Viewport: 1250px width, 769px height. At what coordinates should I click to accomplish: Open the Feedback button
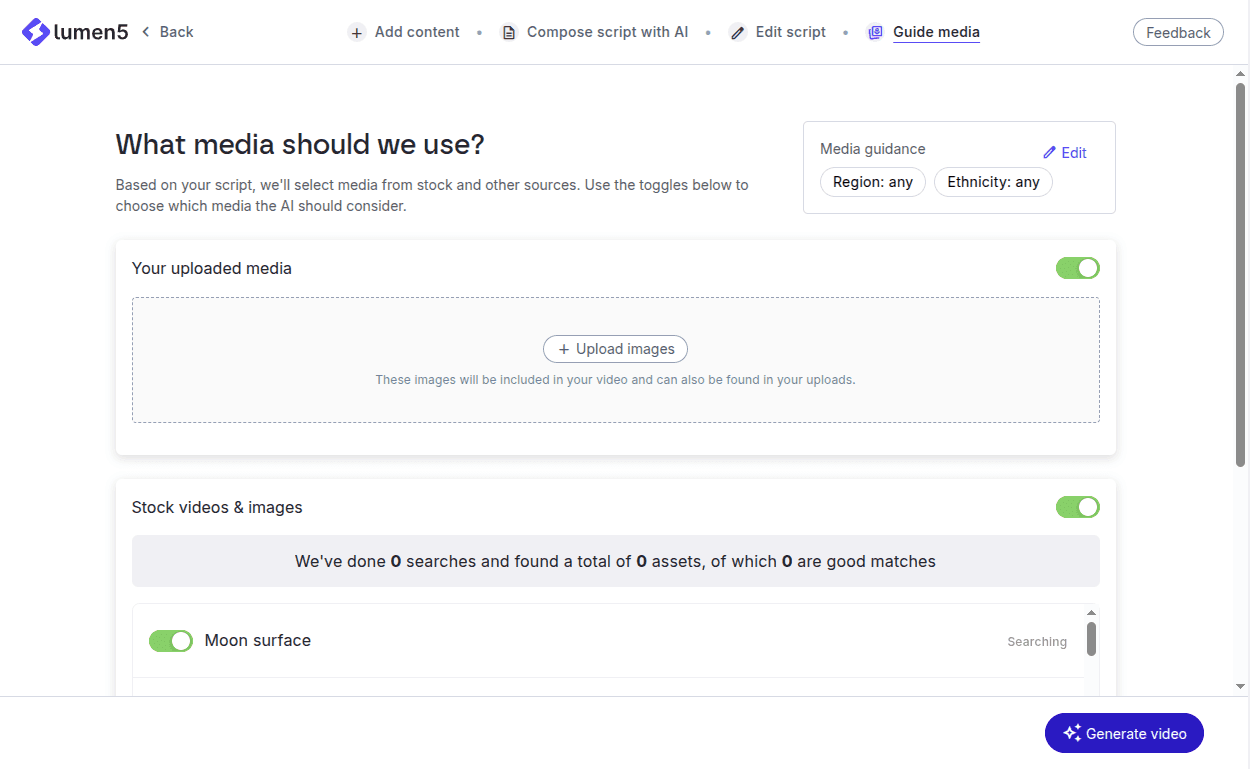click(1178, 33)
